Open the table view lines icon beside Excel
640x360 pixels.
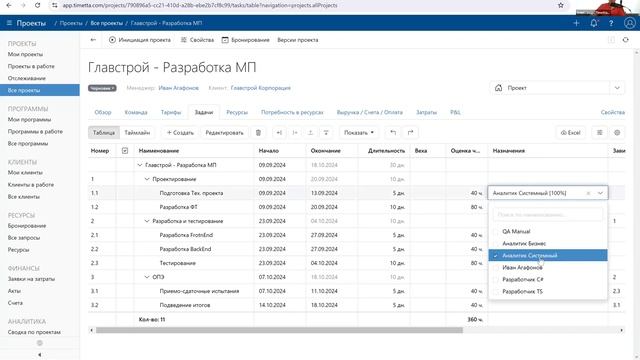pyautogui.click(x=600, y=133)
